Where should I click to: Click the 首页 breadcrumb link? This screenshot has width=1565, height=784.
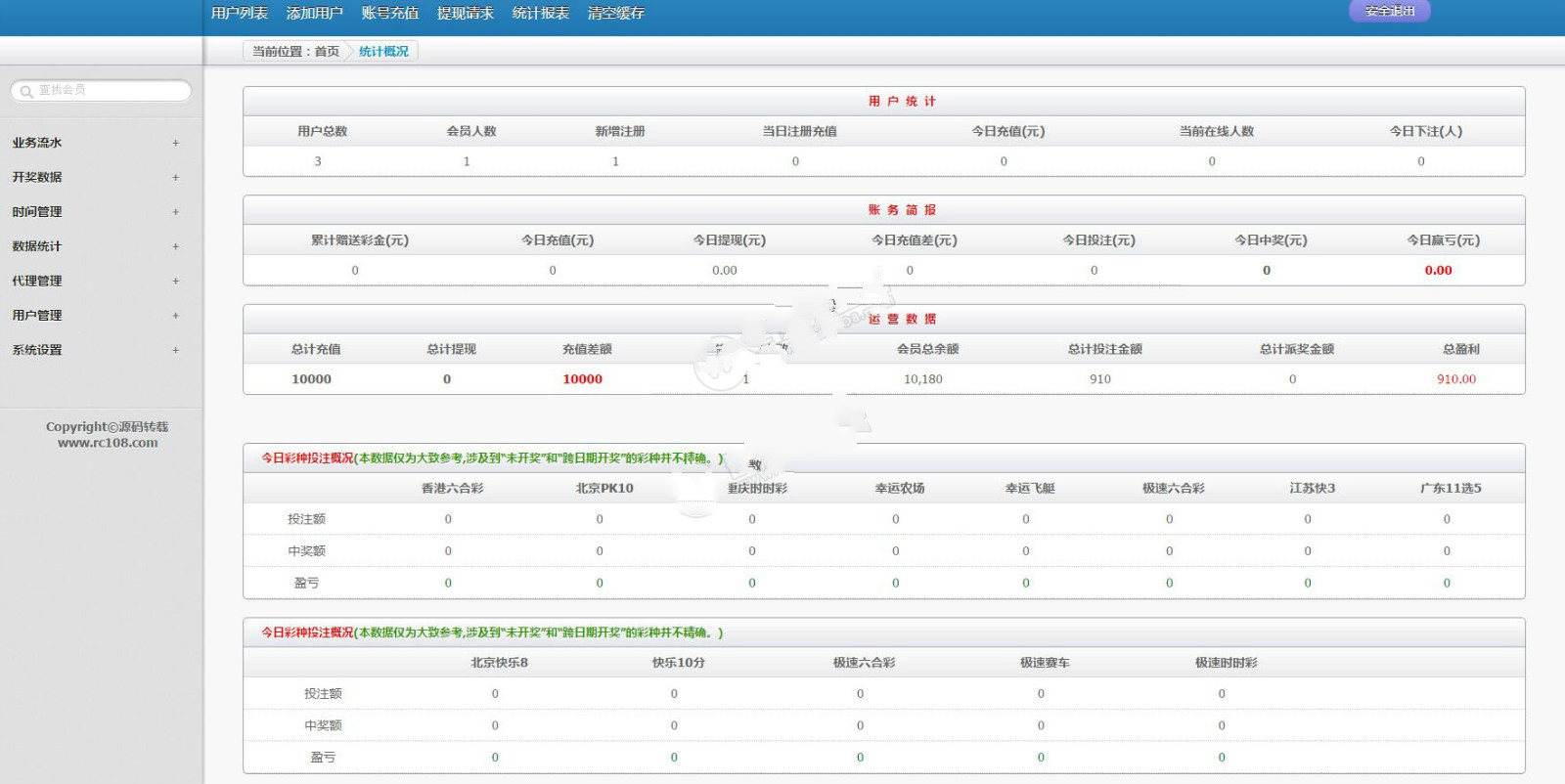(327, 51)
